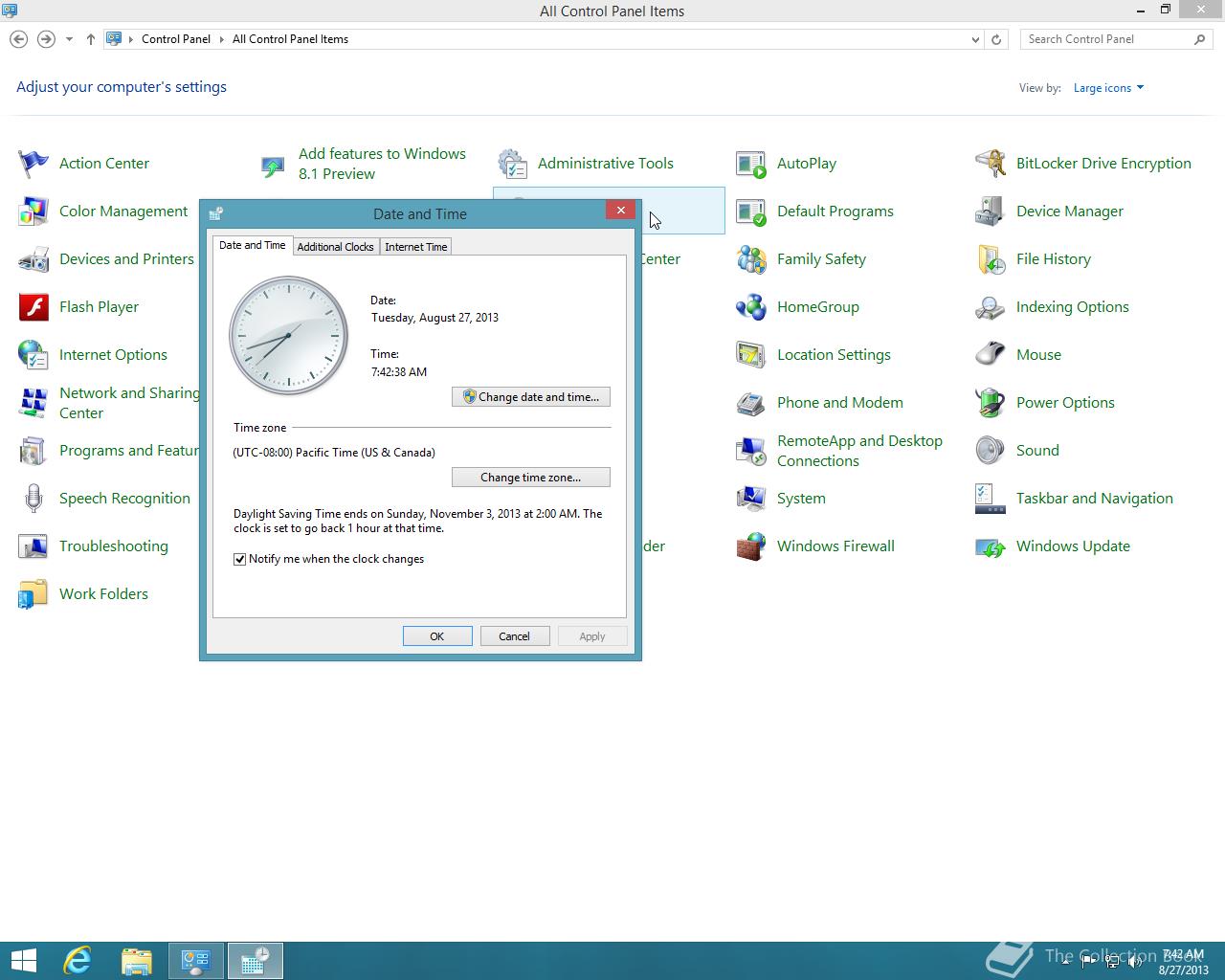1225x980 pixels.
Task: Click the taskbar clock date 8/27/2013
Action: point(1183,969)
